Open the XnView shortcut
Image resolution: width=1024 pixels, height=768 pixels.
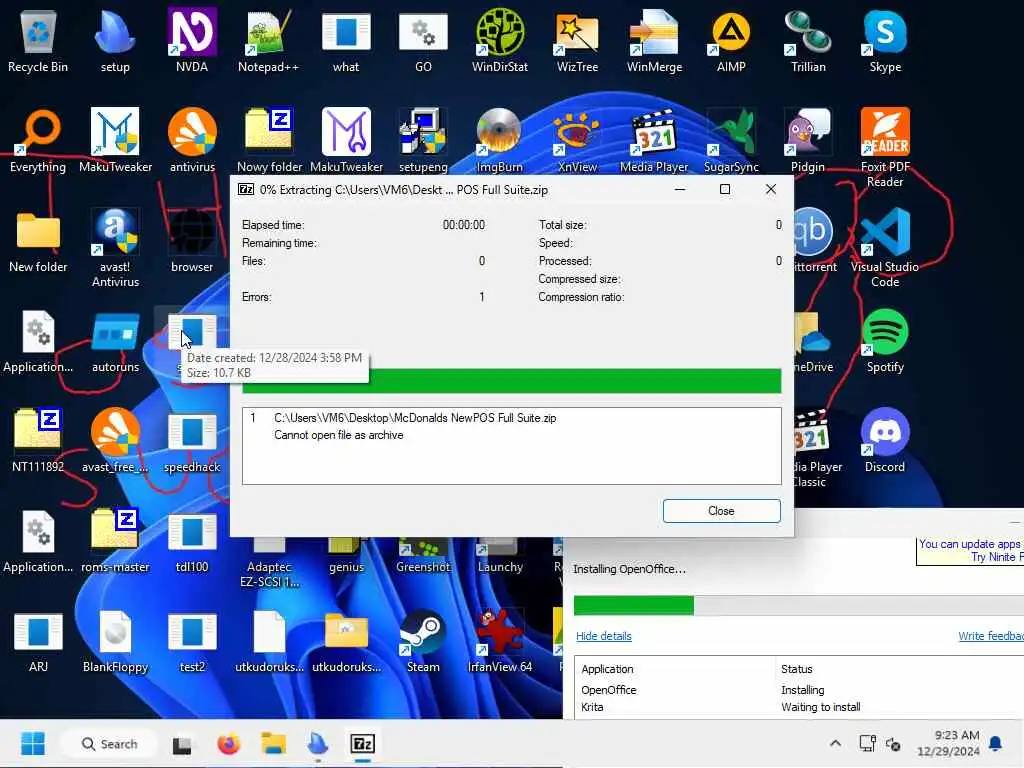pos(577,140)
